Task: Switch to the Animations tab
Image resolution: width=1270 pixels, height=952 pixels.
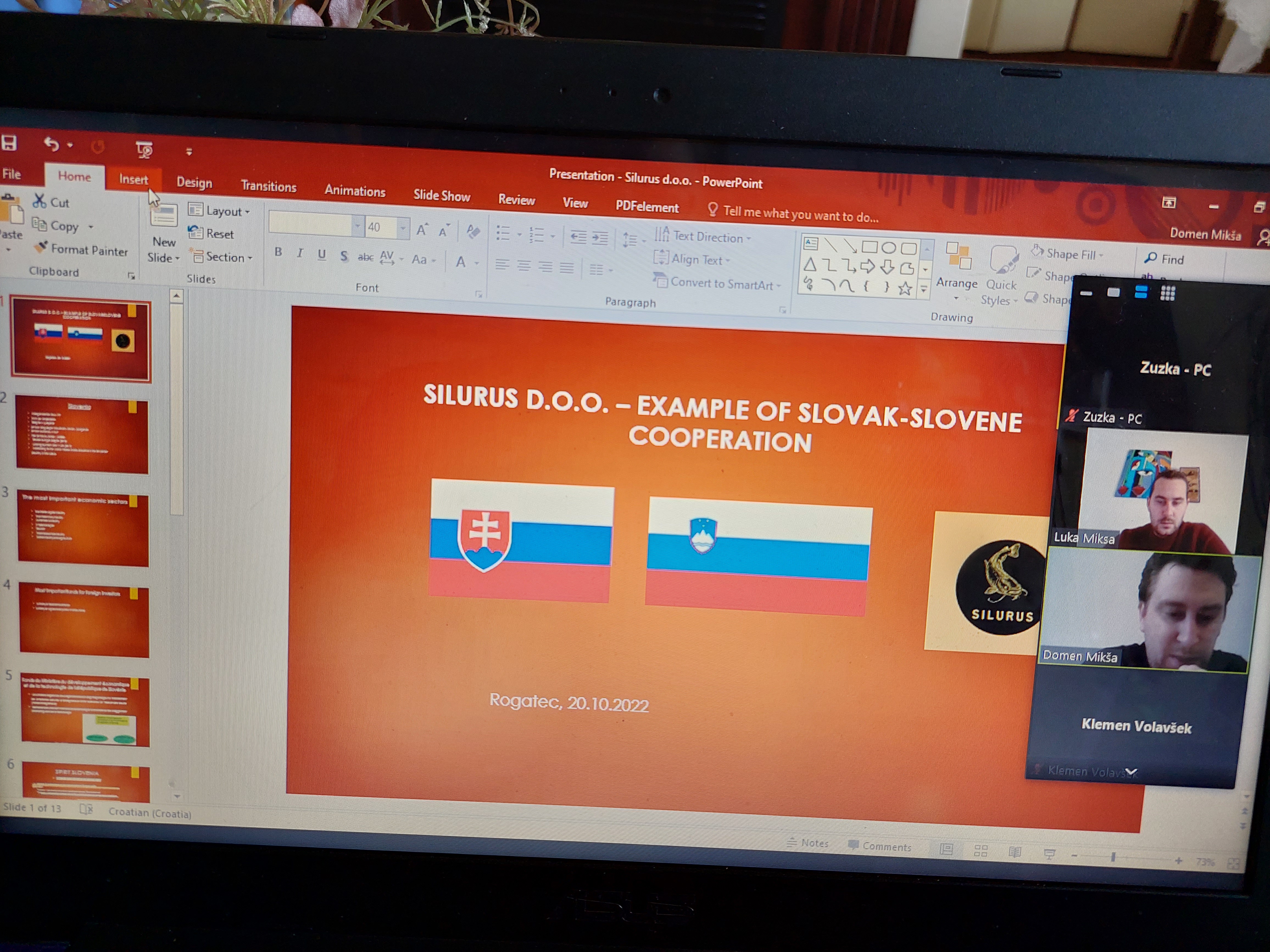Action: point(354,191)
